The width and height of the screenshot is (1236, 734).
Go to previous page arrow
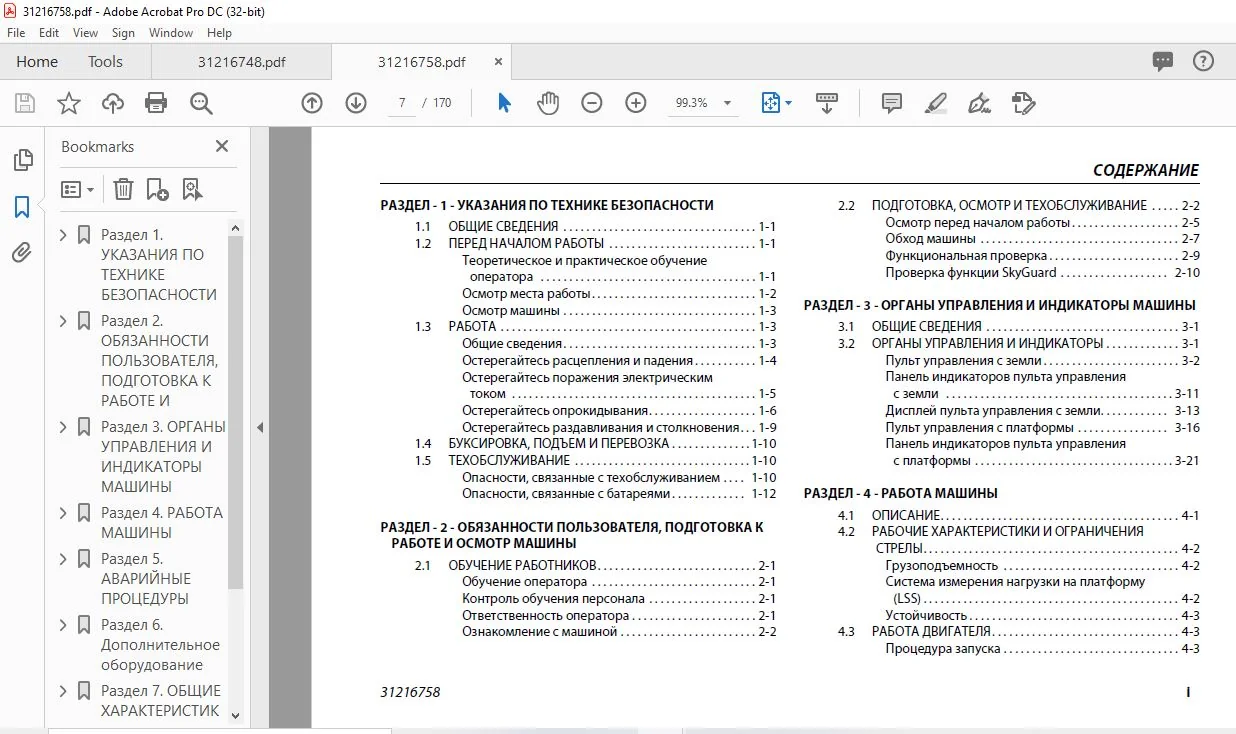(x=312, y=103)
